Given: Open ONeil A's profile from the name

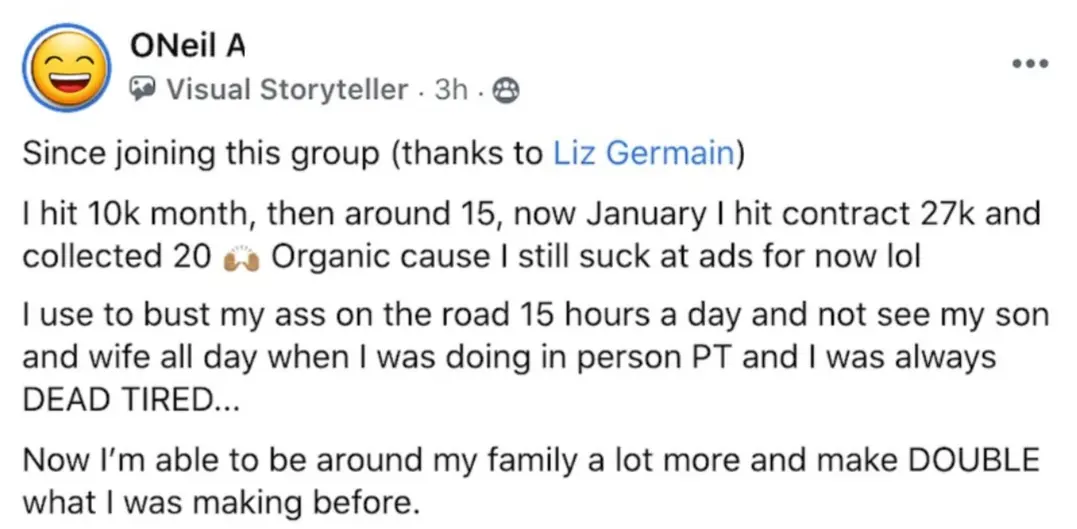Looking at the screenshot, I should click(x=188, y=47).
